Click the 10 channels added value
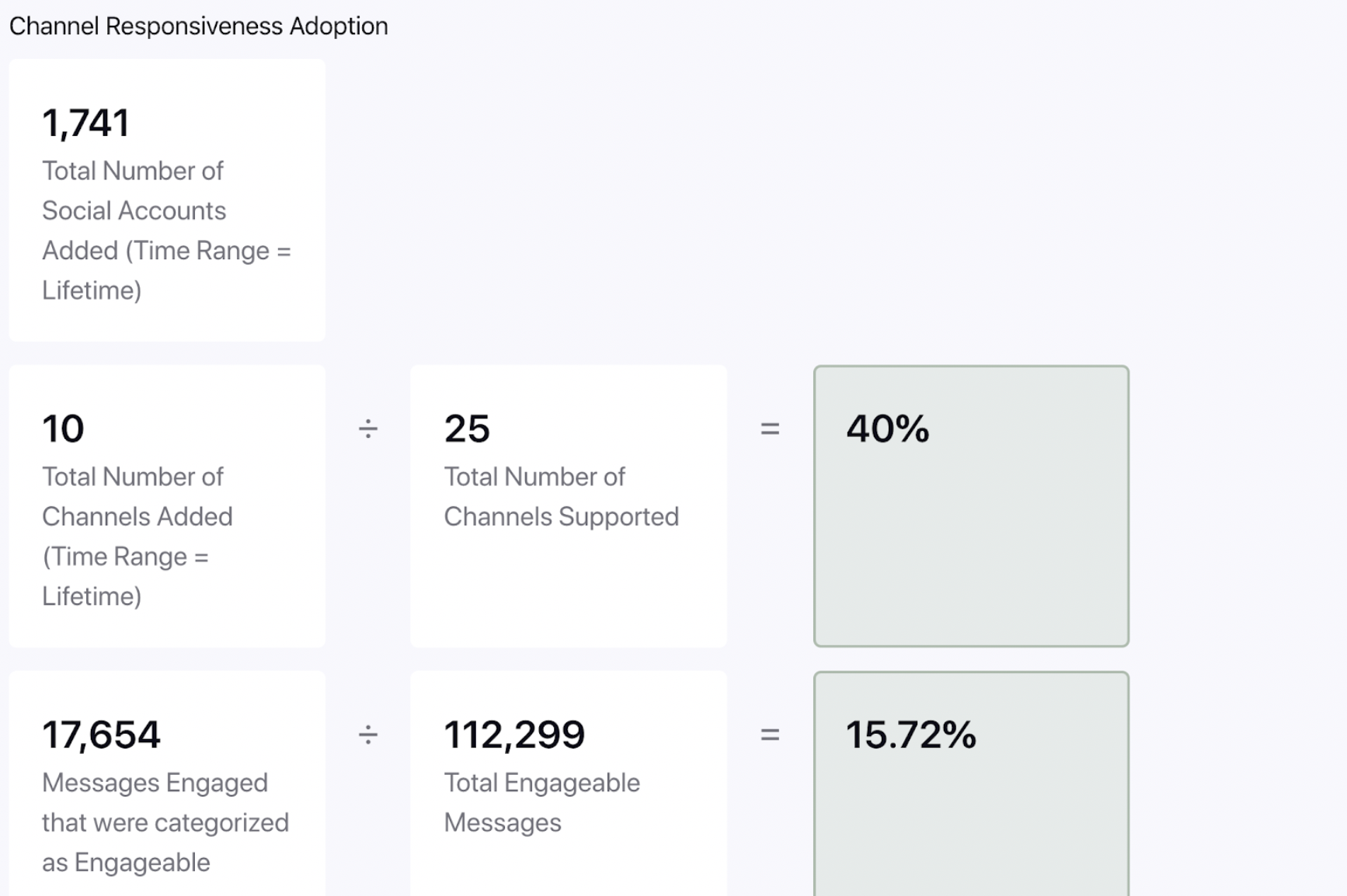The height and width of the screenshot is (896, 1347). point(63,429)
